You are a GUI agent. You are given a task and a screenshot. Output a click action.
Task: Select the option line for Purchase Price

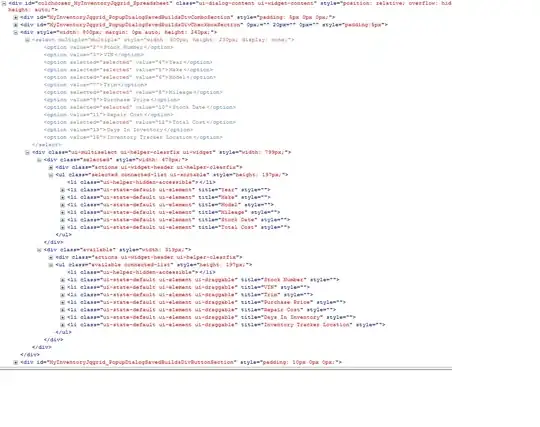[112, 100]
